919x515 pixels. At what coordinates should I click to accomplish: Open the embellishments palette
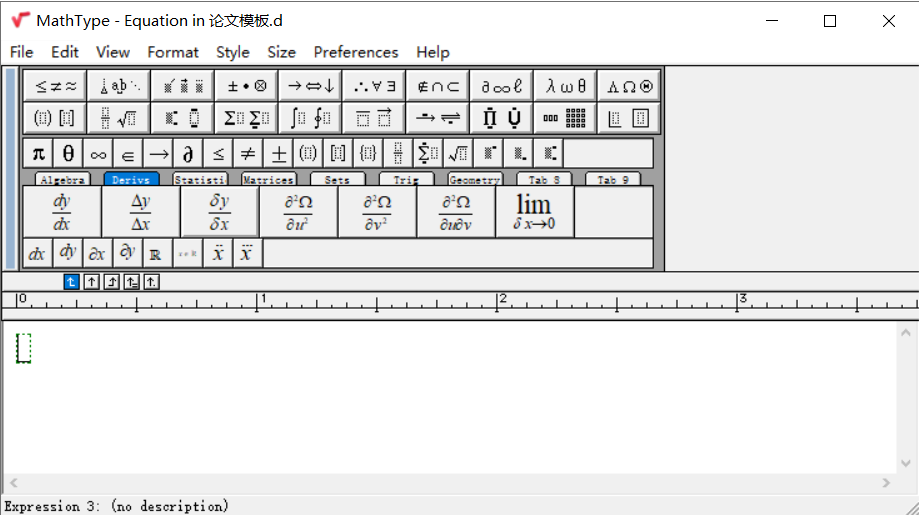coord(183,86)
